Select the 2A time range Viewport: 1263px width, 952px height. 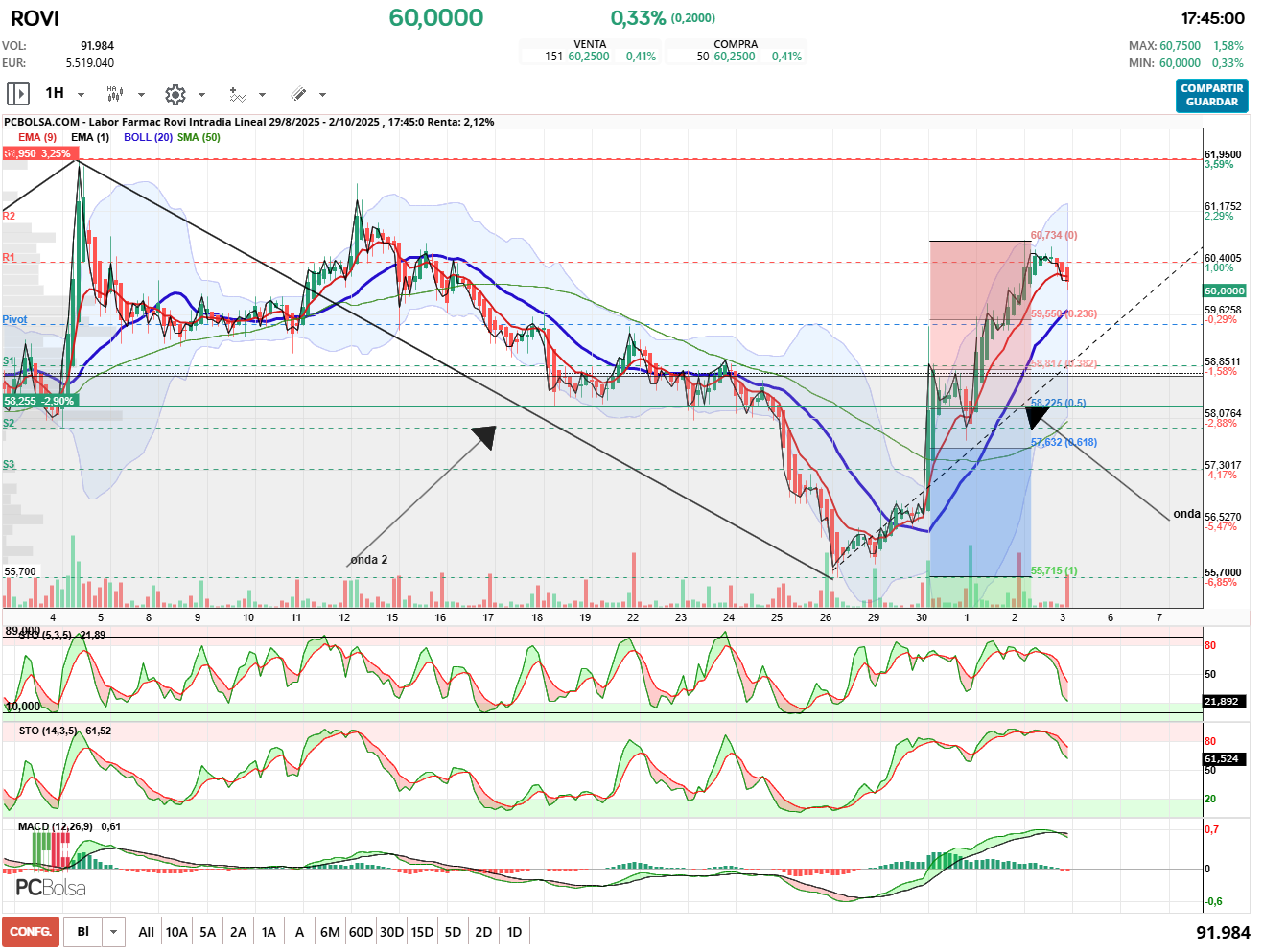tap(238, 932)
